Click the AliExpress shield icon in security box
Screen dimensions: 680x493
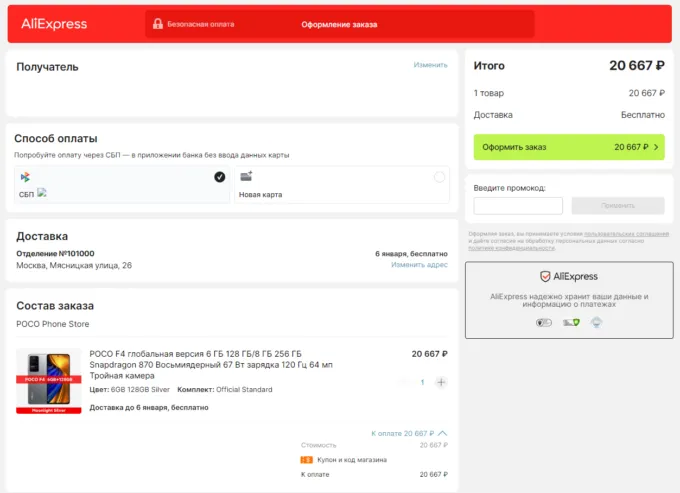(x=545, y=276)
